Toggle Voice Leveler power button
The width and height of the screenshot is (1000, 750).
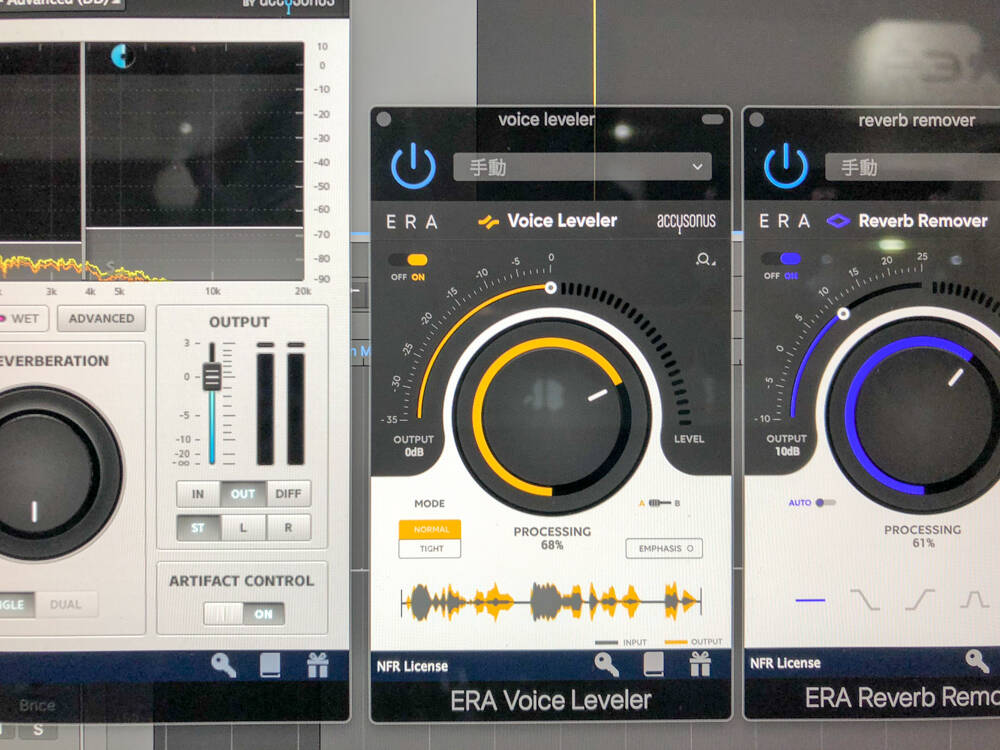click(x=413, y=166)
